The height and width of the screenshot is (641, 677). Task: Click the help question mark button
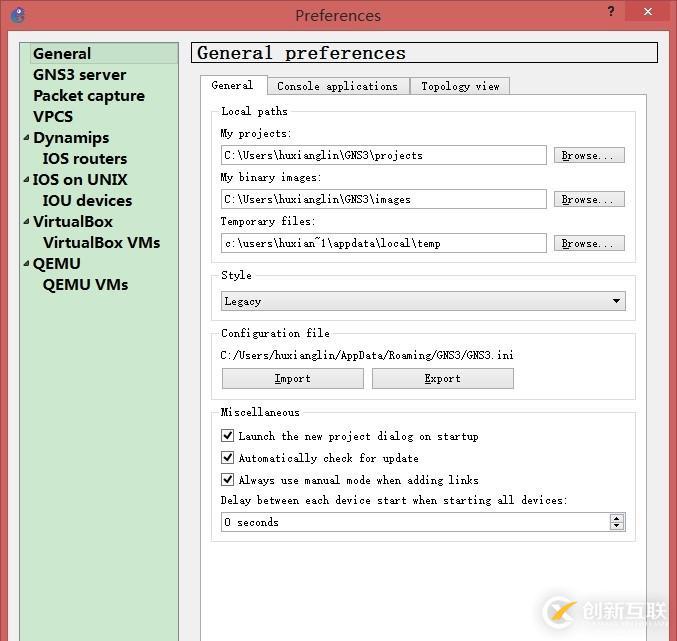coord(611,11)
